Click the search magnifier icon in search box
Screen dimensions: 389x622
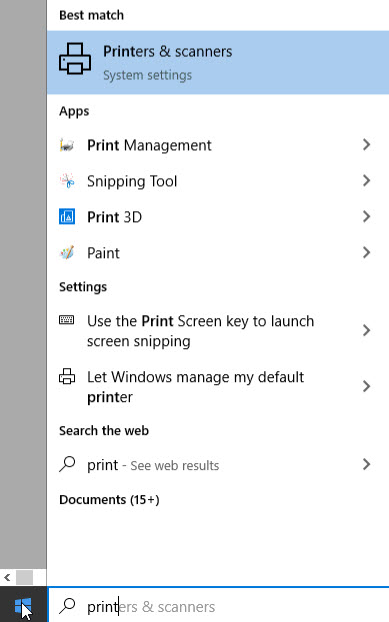click(x=67, y=606)
